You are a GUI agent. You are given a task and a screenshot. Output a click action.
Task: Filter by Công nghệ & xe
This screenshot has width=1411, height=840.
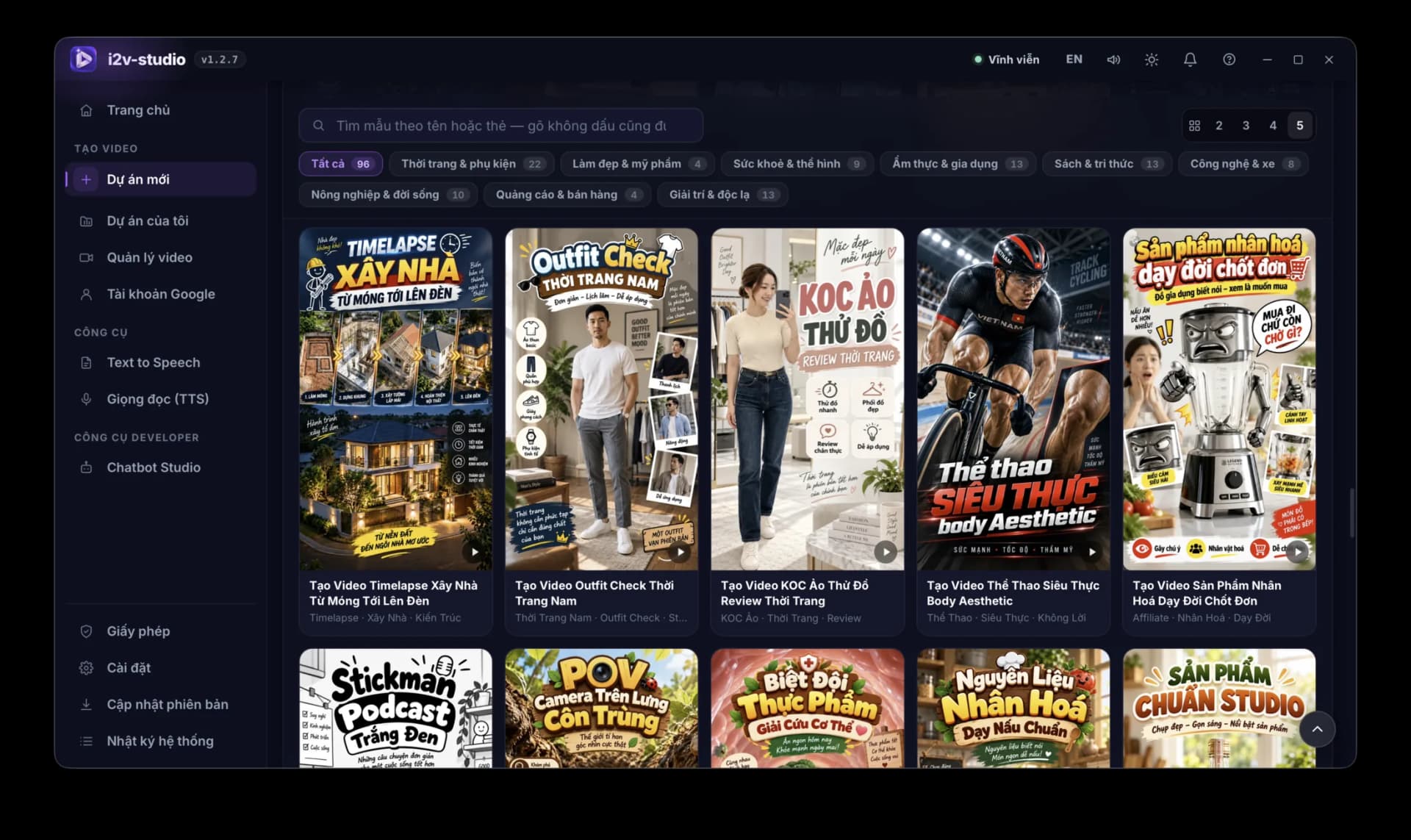(1243, 164)
